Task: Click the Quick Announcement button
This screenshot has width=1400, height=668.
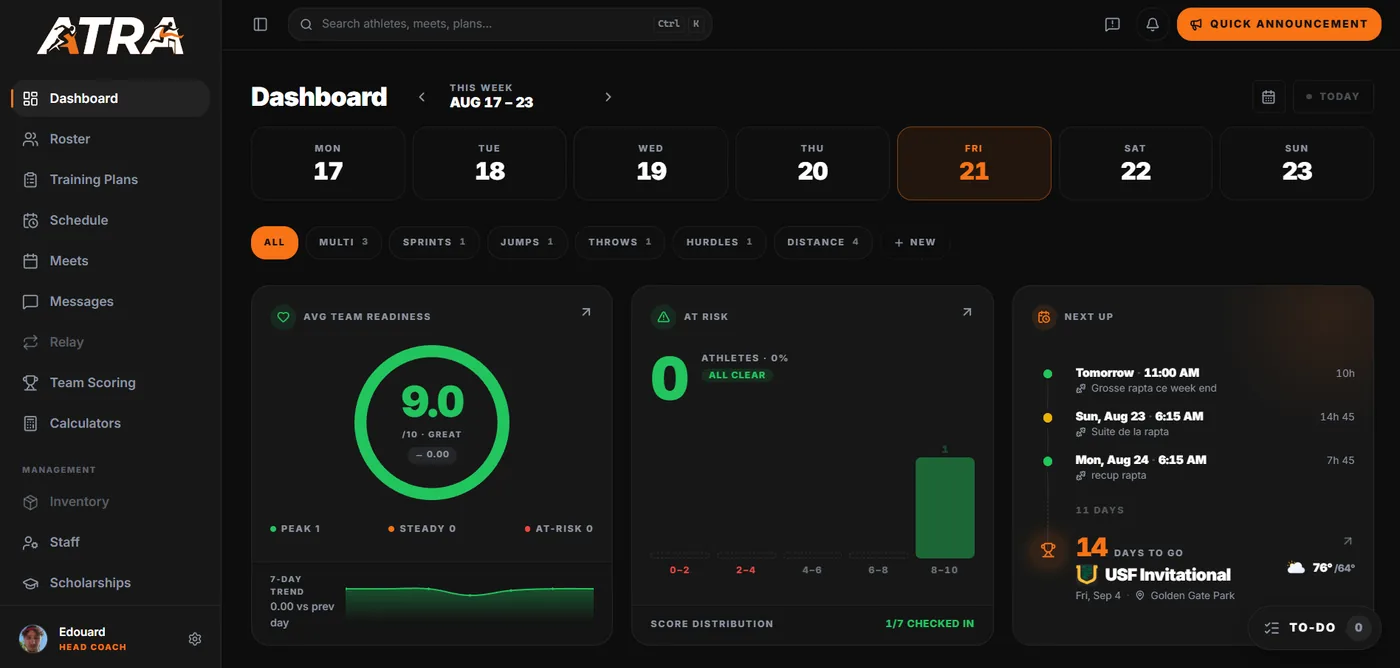Action: click(x=1278, y=24)
